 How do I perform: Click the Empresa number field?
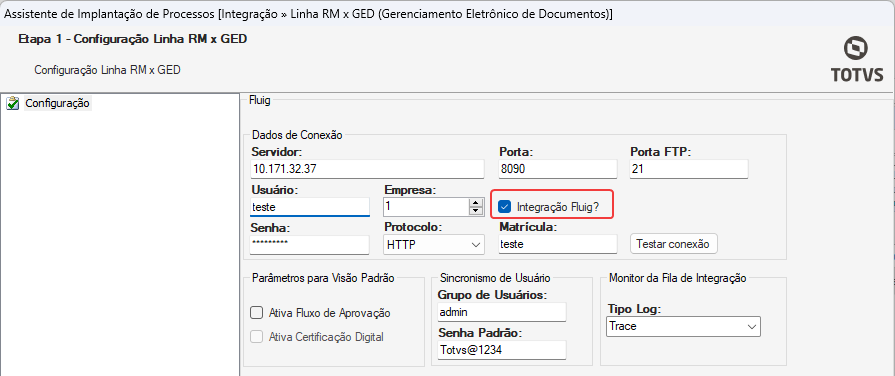tap(426, 207)
